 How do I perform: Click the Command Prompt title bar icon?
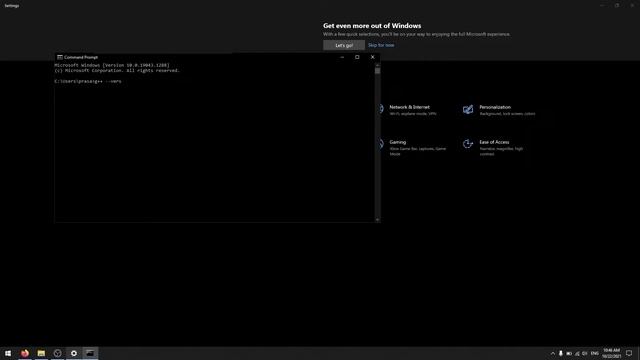(60, 57)
